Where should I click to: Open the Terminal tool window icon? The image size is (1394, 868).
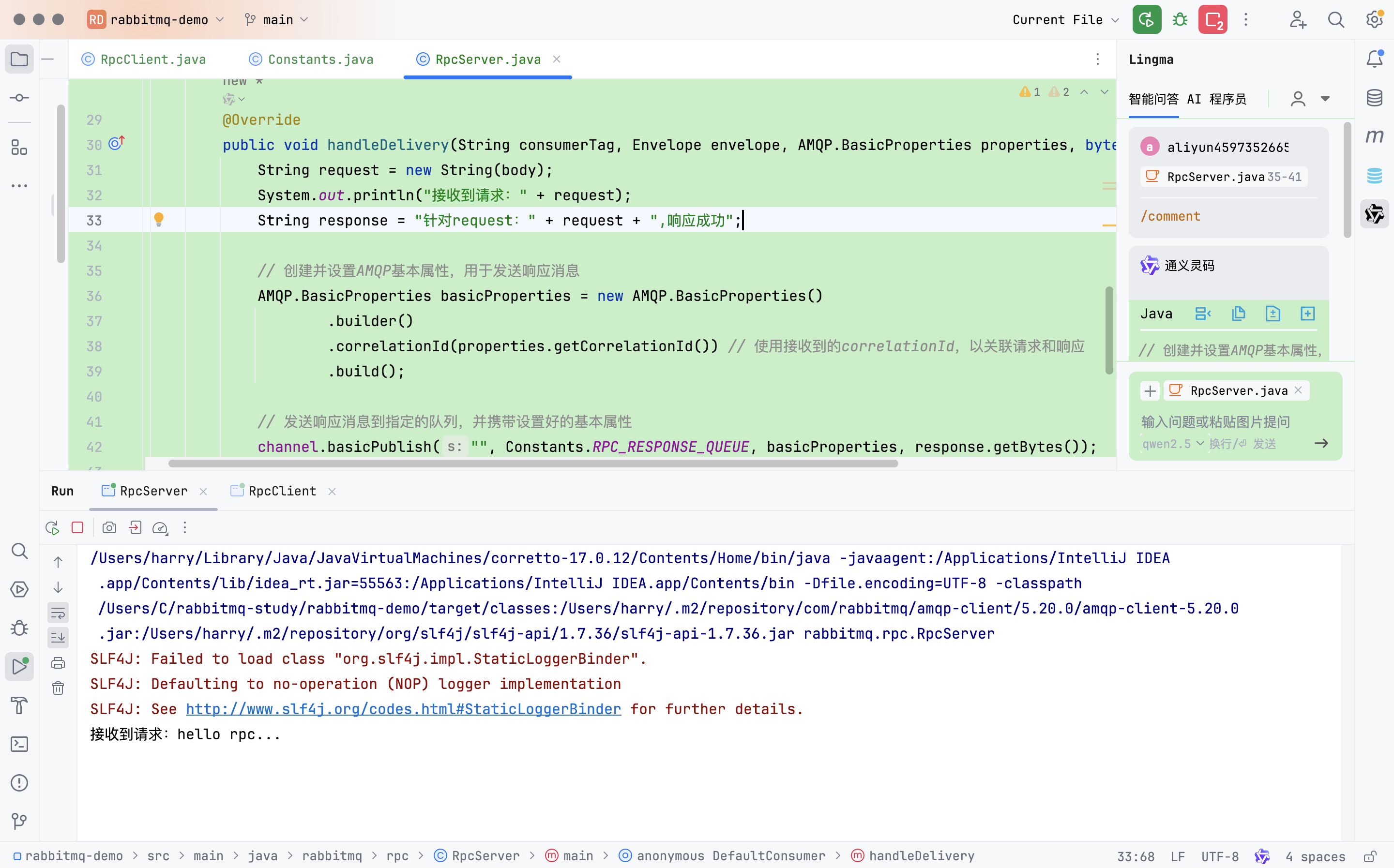[x=19, y=744]
